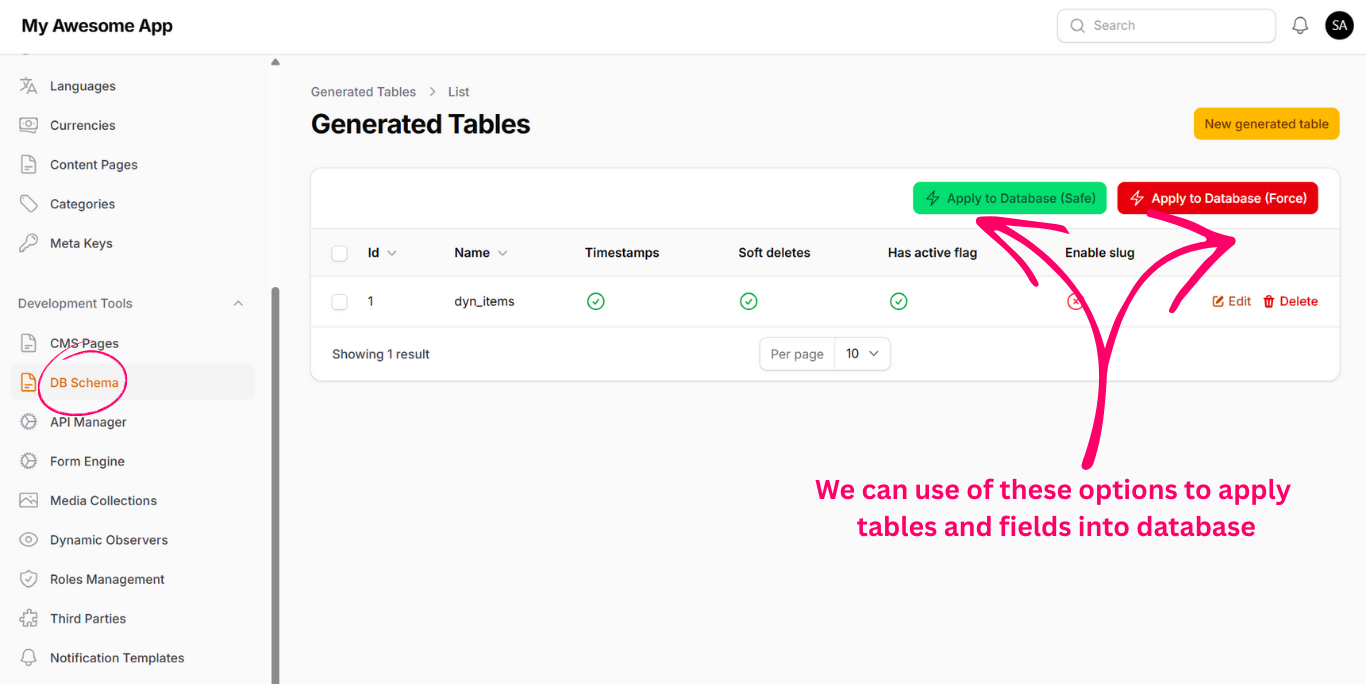Viewport: 1366px width, 684px height.
Task: Click the Currencies banknote icon
Action: click(29, 125)
